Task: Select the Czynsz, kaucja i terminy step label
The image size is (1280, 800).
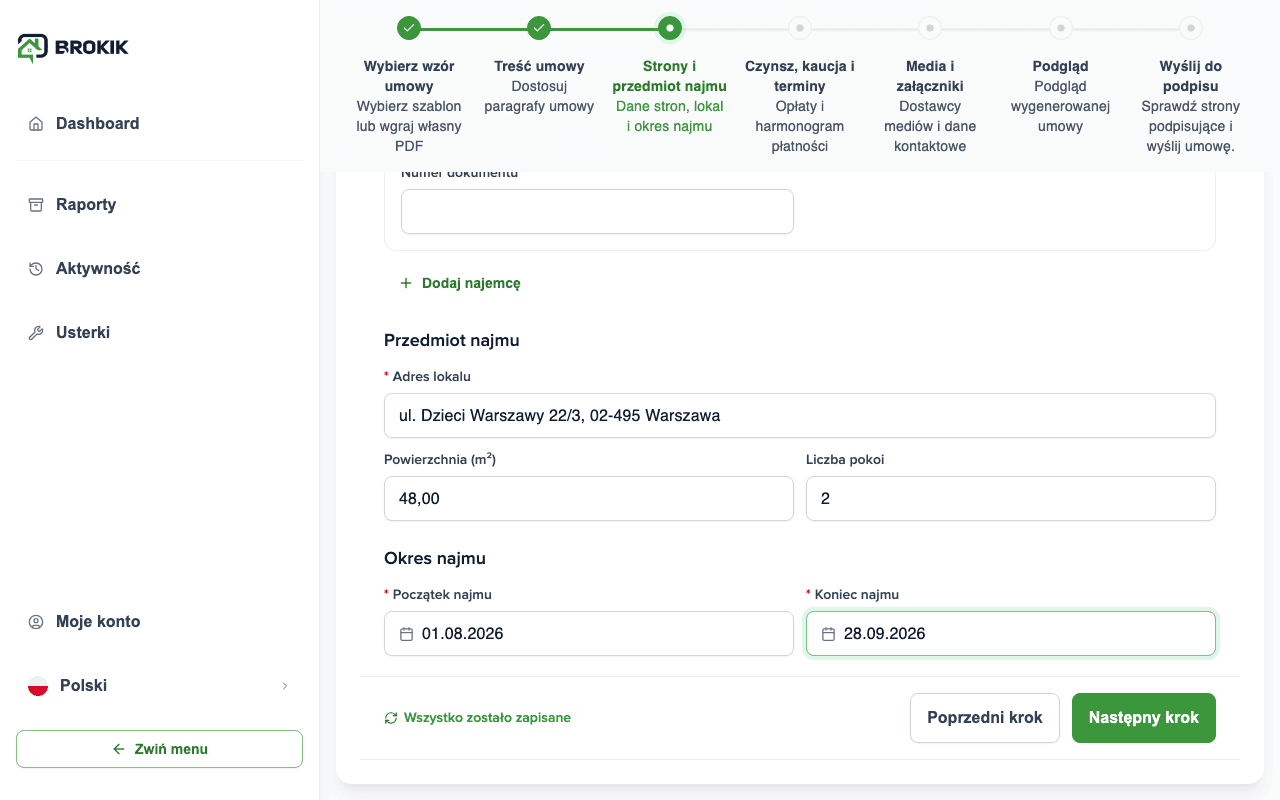Action: coord(800,76)
